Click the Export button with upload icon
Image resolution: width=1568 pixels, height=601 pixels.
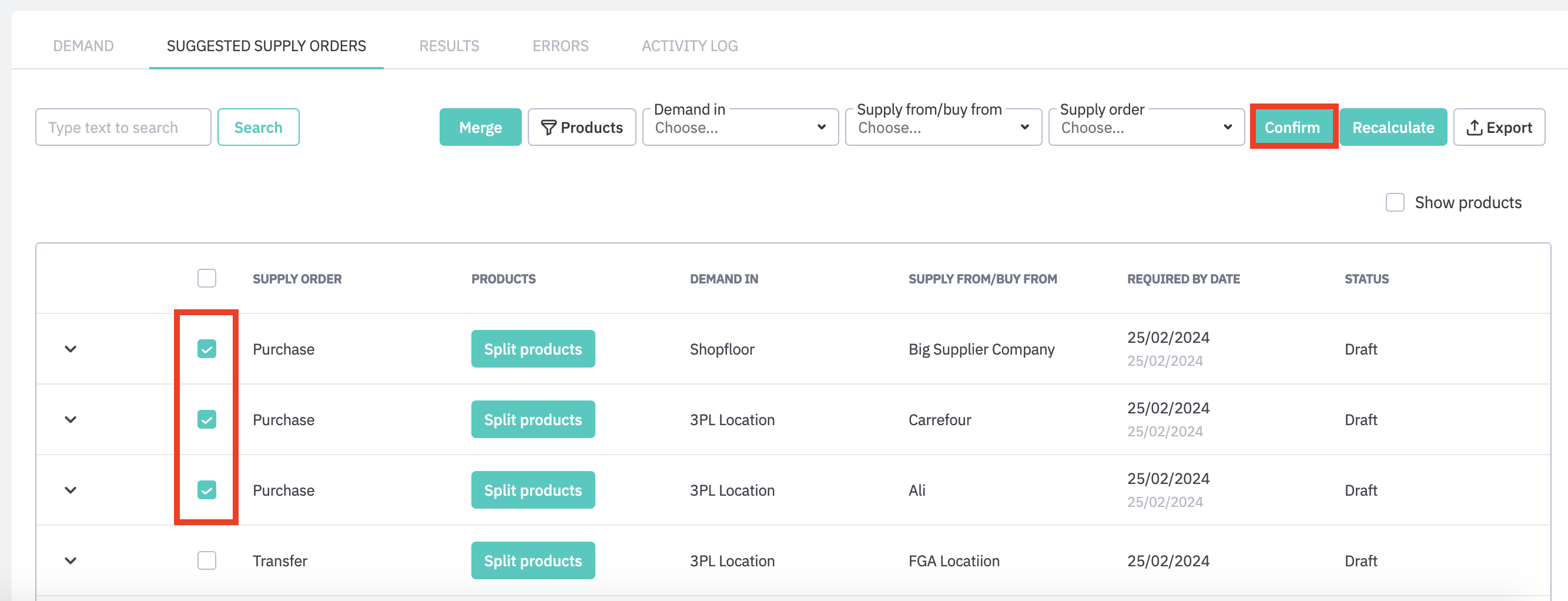[1499, 127]
